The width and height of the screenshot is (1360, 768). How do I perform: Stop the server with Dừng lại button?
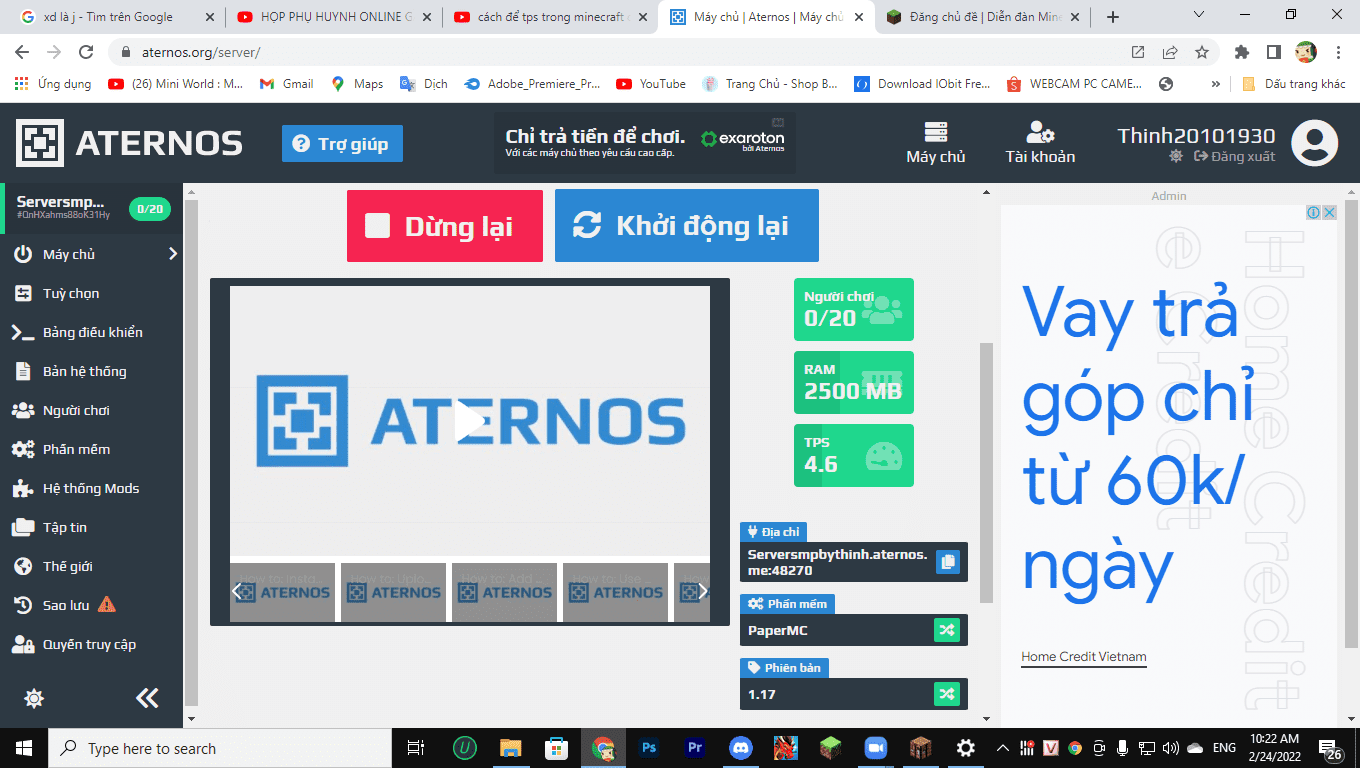click(445, 226)
